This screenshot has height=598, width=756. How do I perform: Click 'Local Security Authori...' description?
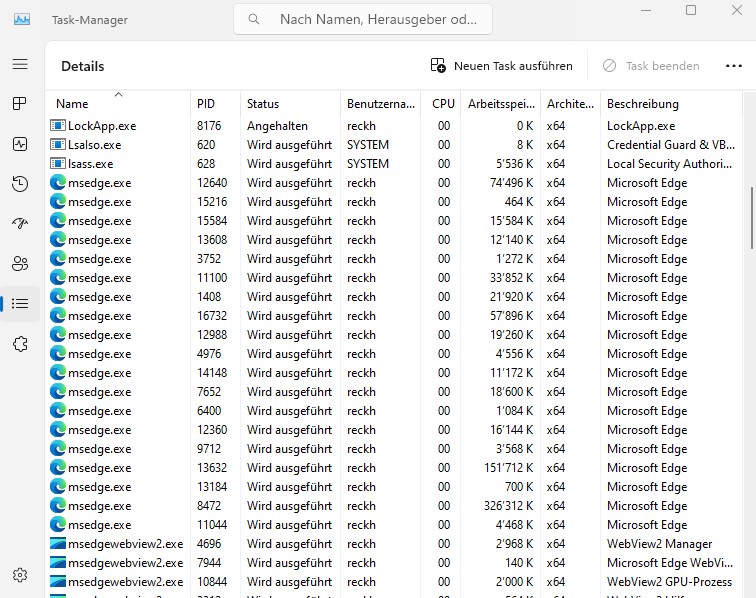coord(669,164)
